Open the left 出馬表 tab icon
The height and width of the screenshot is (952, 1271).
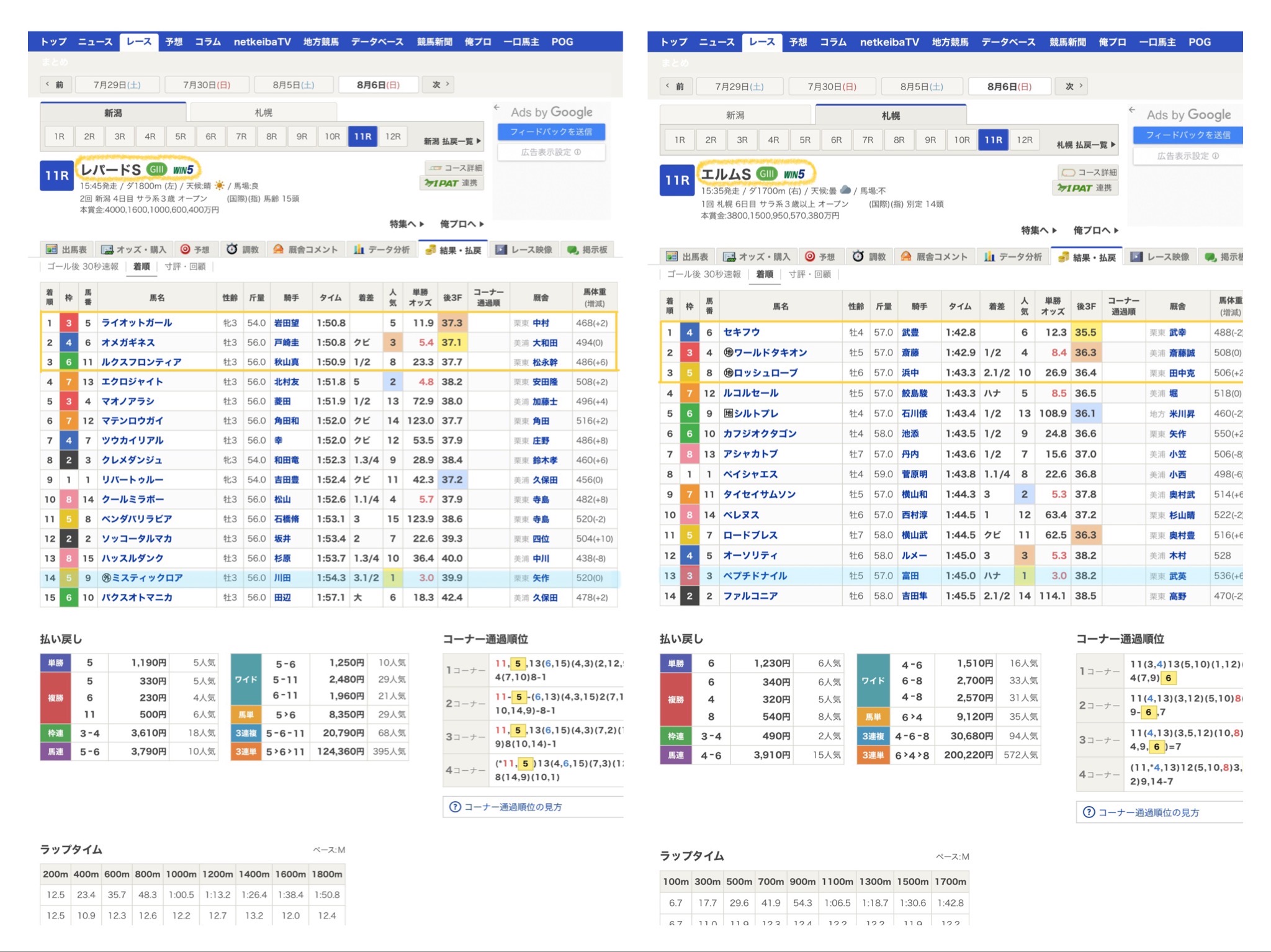pyautogui.click(x=52, y=249)
